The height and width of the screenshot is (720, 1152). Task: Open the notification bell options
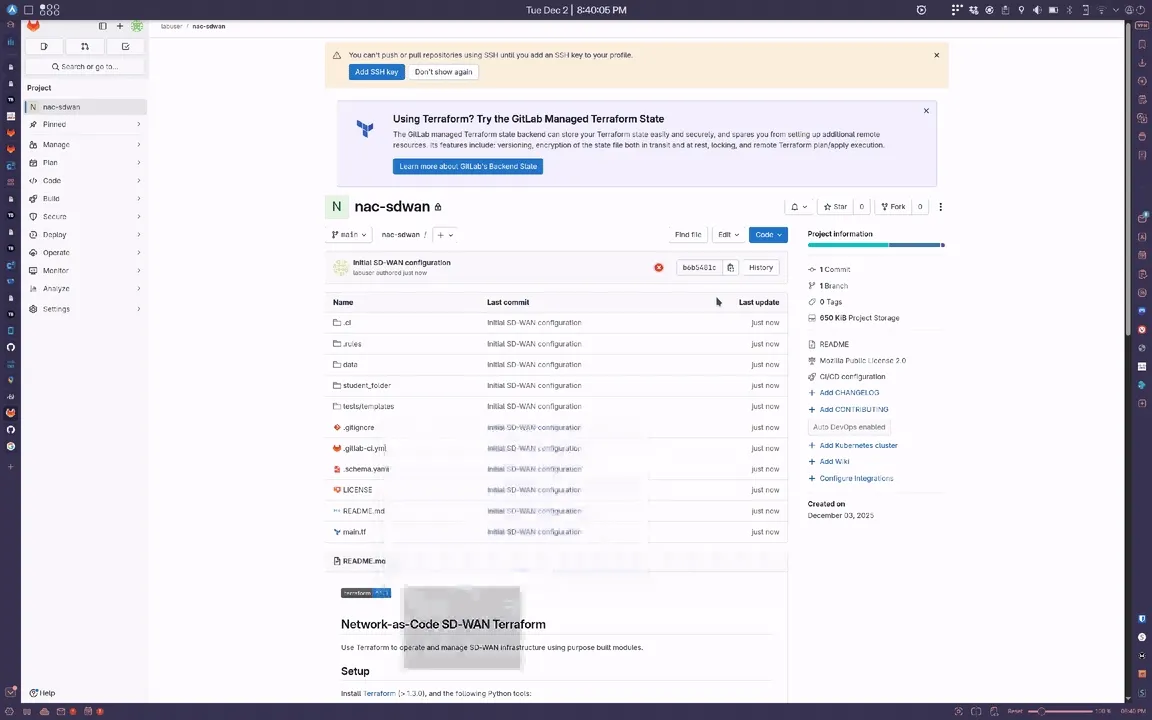pos(798,206)
